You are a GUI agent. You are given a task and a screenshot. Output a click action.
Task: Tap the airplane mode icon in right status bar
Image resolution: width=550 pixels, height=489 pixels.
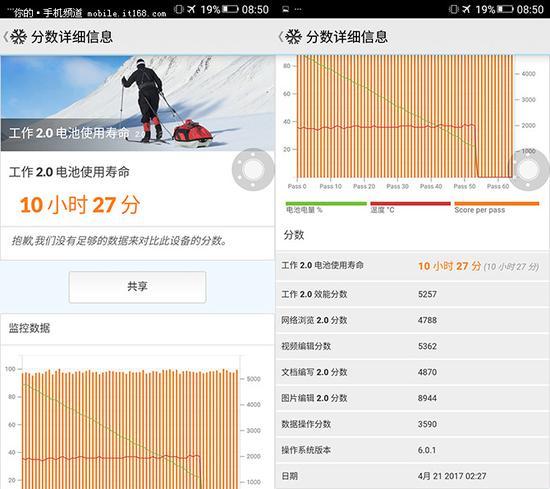tap(466, 9)
